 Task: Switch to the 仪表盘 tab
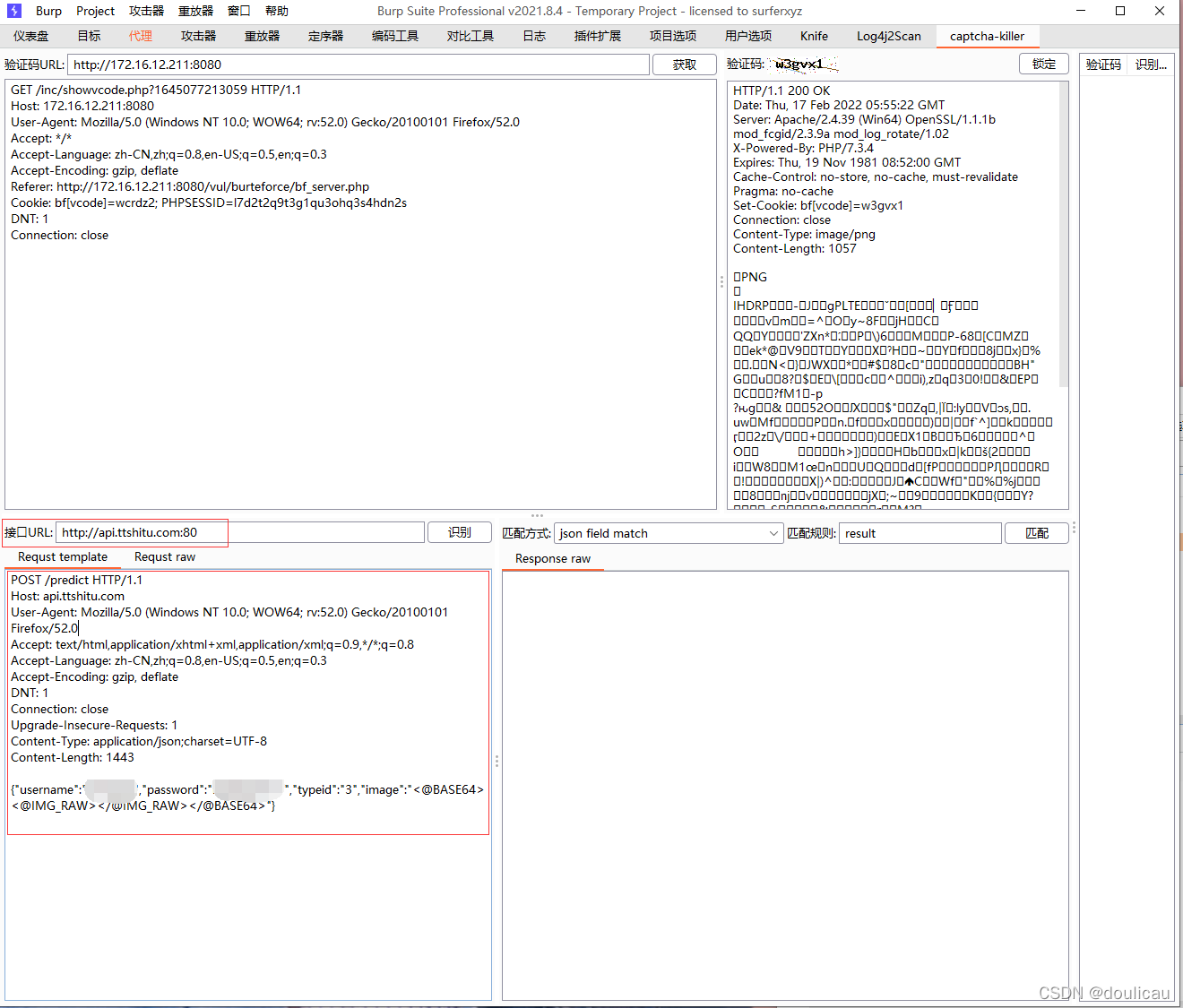[x=31, y=36]
